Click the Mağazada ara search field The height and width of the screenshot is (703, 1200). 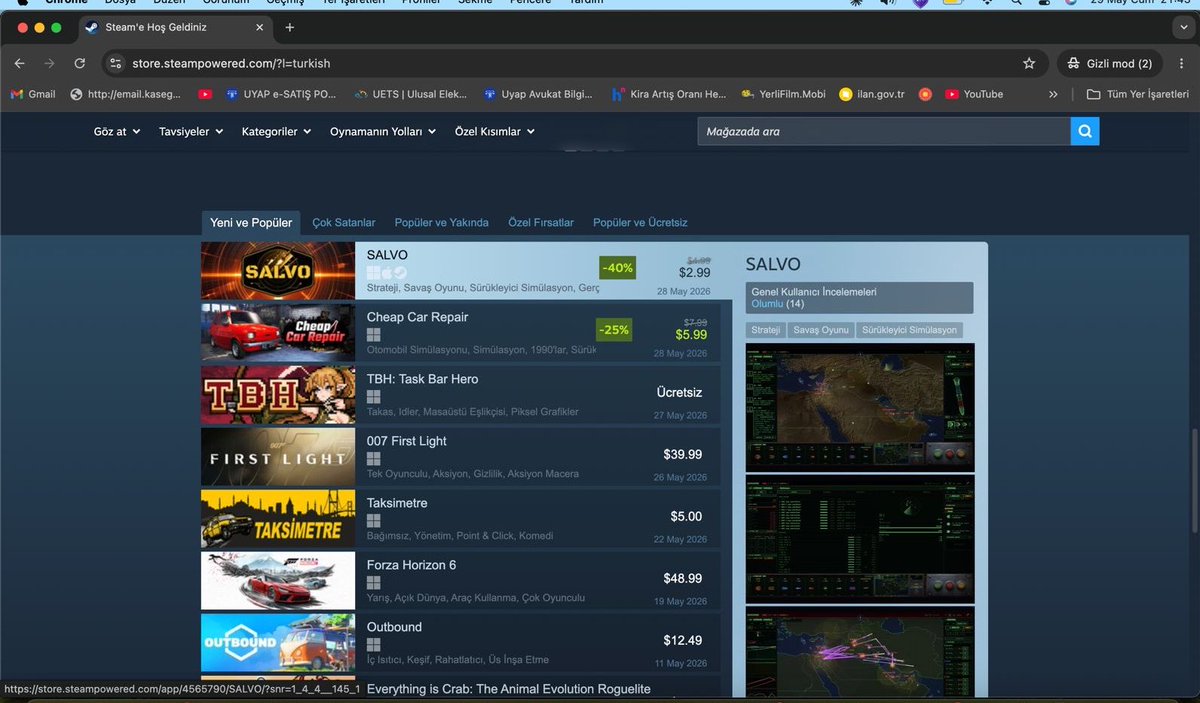click(884, 131)
